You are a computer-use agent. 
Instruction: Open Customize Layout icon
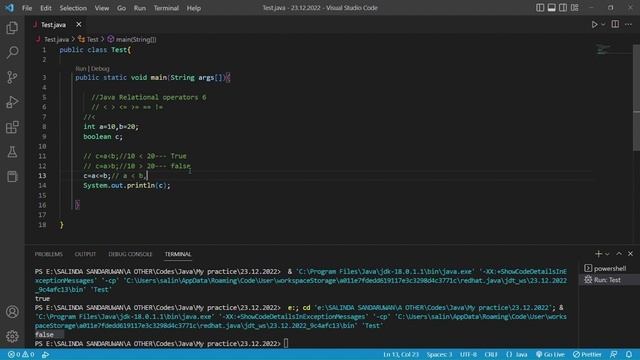[574, 8]
